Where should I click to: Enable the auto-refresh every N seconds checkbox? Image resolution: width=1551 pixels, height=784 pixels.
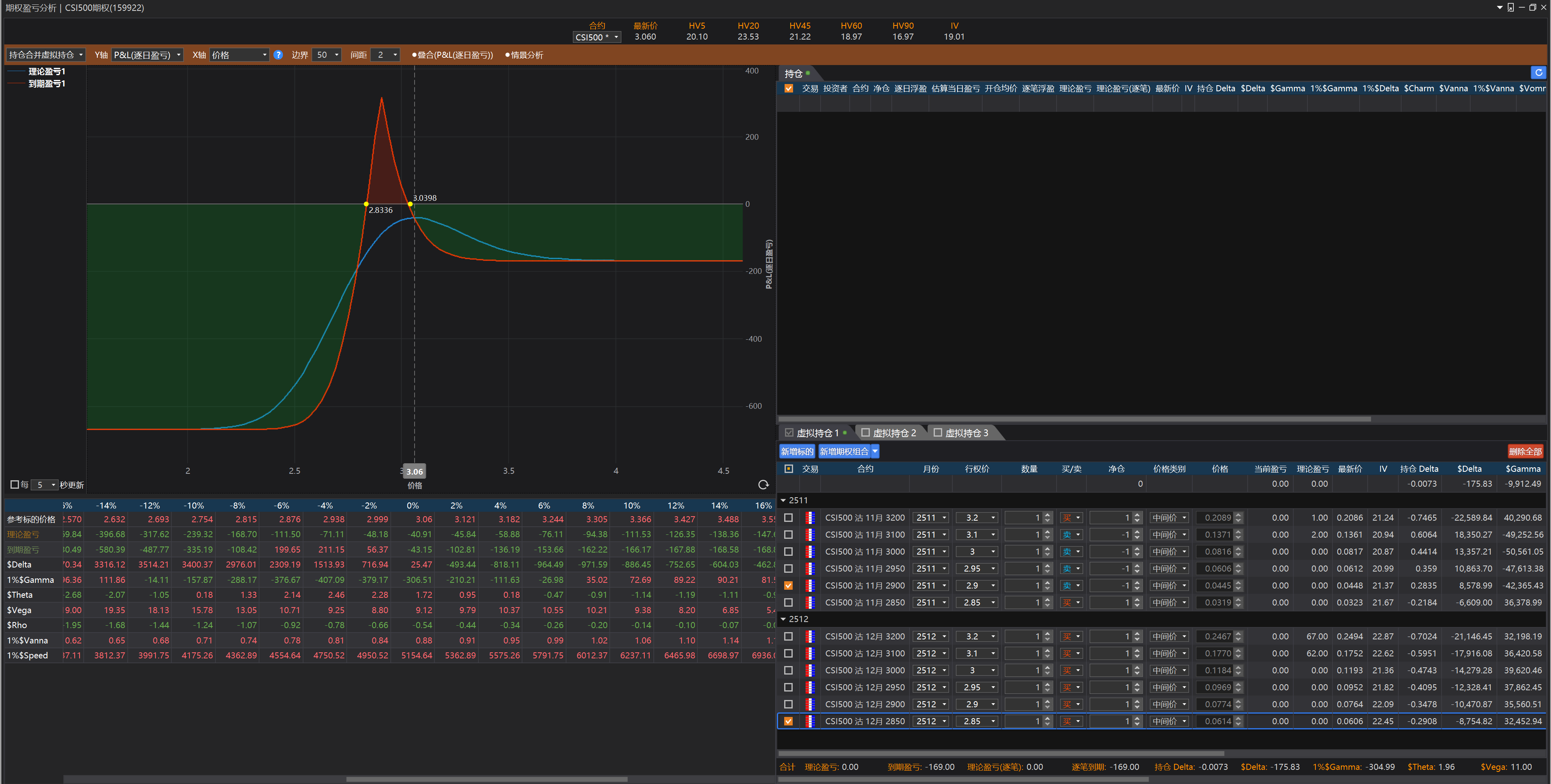pos(15,485)
